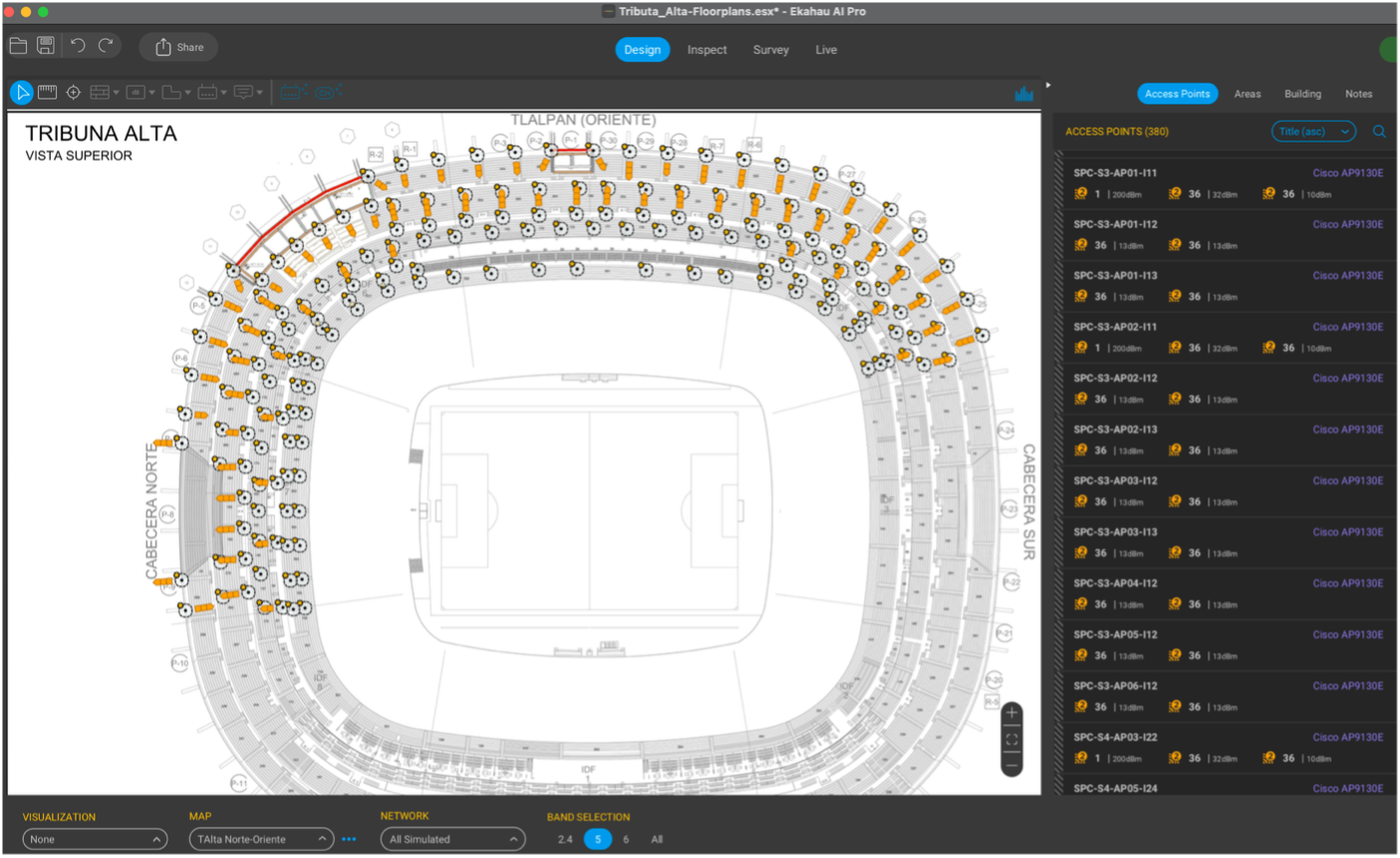Open the Title (asc) sort dropdown
Screen dimensions: 1400x858
pyautogui.click(x=1313, y=132)
